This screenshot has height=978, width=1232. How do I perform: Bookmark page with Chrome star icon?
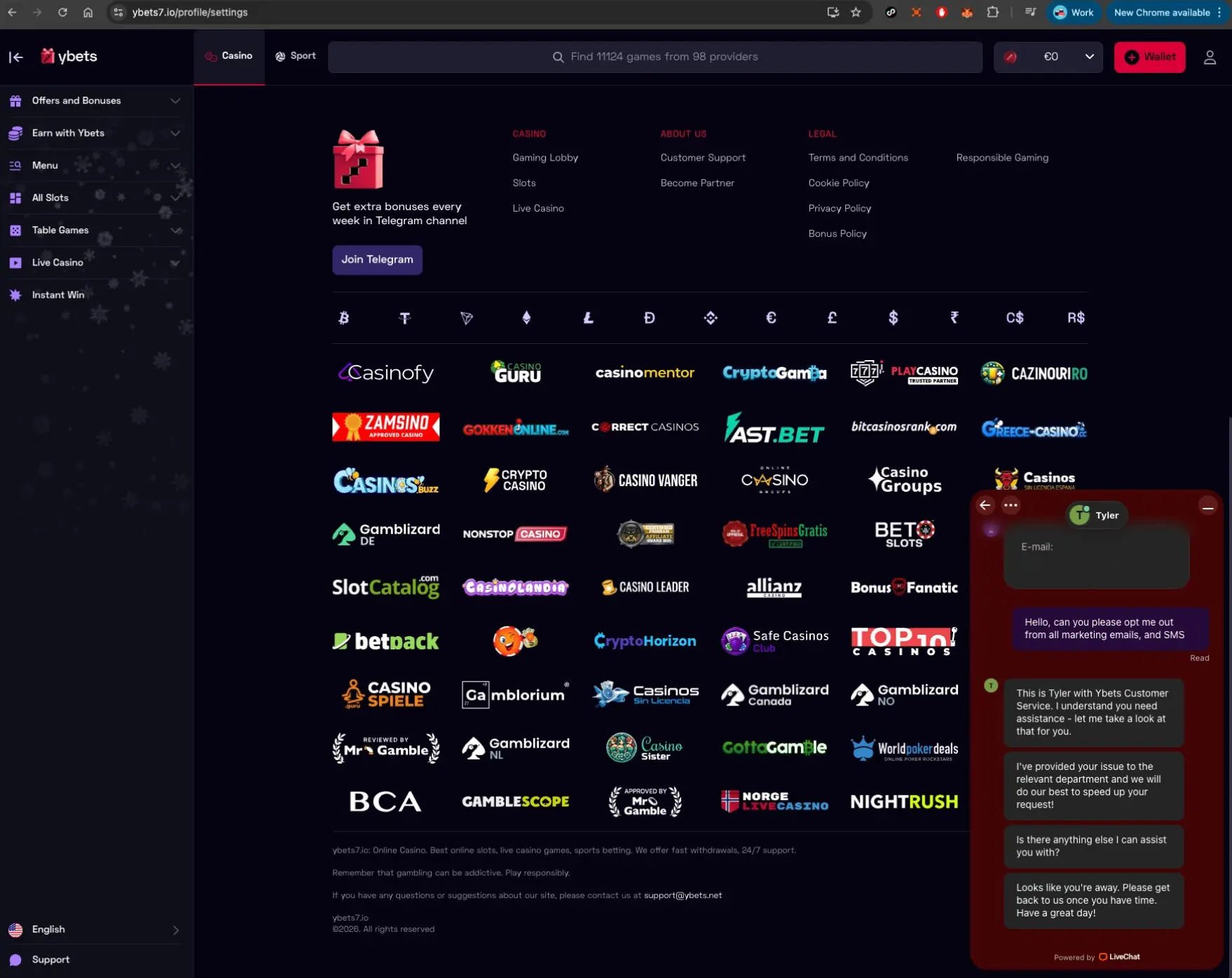pos(856,13)
